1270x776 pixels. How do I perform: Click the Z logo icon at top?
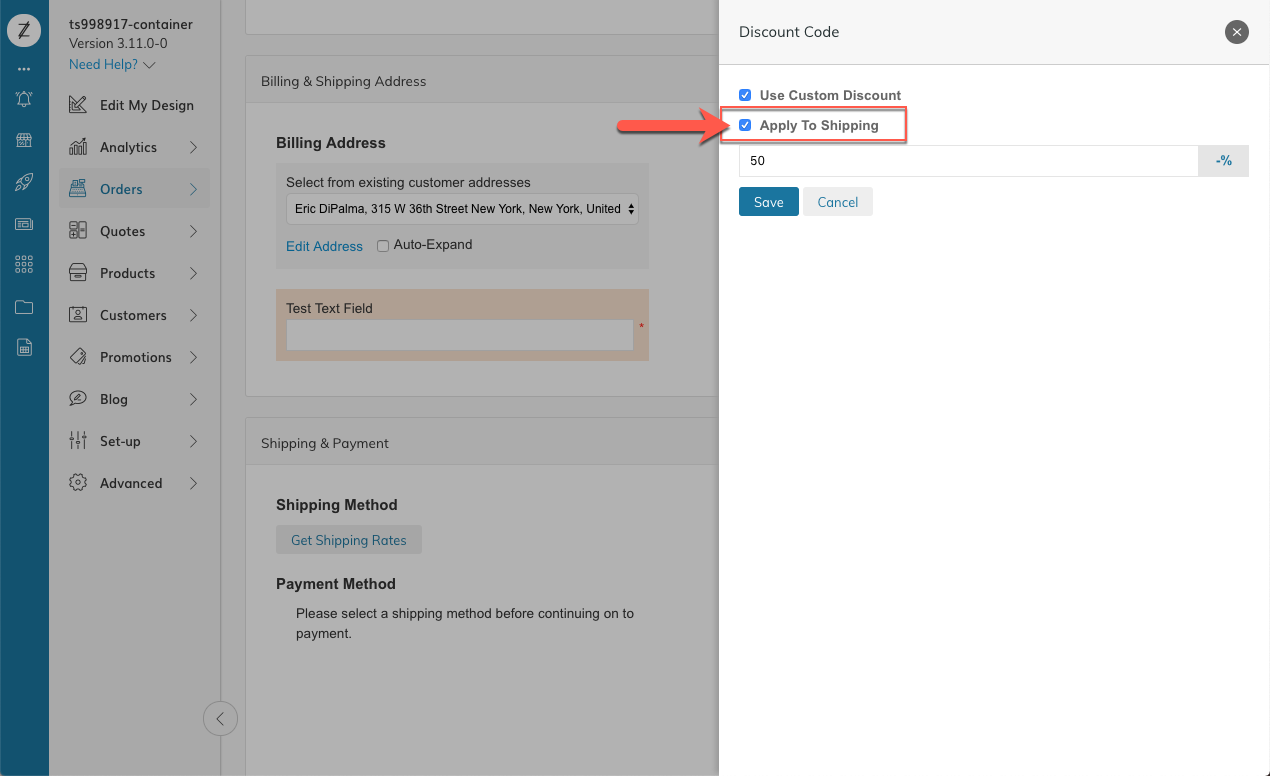click(x=24, y=31)
